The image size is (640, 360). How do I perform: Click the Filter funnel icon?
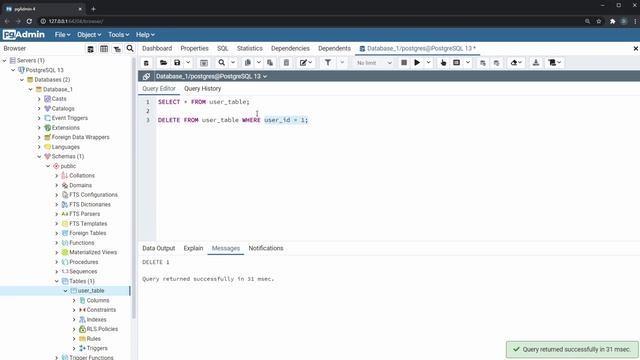(x=328, y=63)
